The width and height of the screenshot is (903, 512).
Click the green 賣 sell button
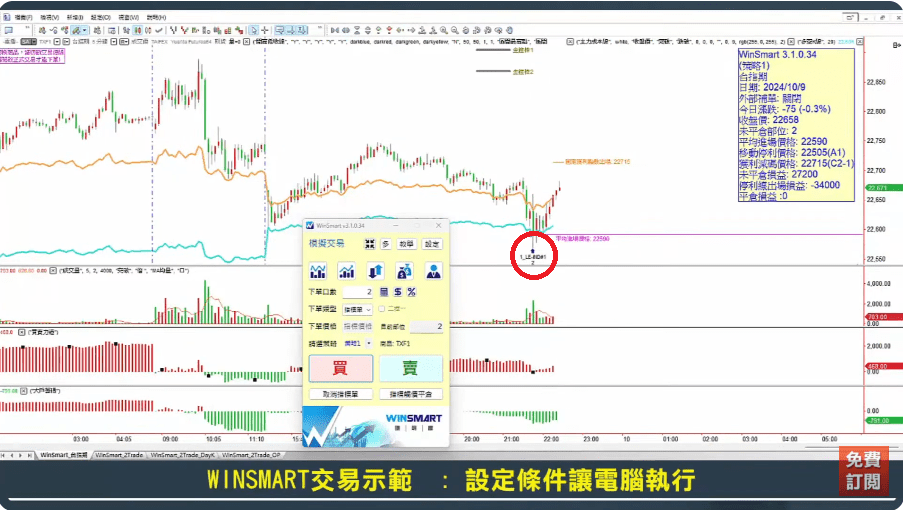411,369
